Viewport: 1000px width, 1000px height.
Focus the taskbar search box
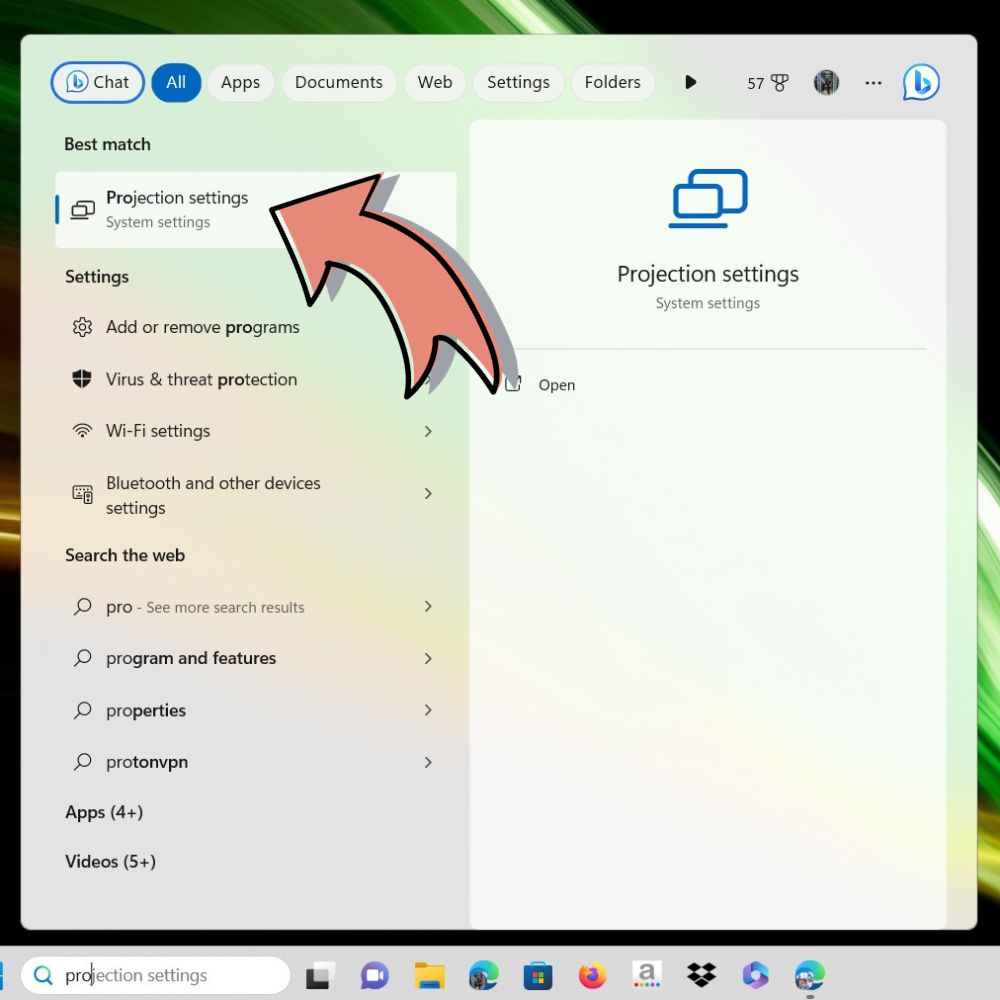[156, 975]
